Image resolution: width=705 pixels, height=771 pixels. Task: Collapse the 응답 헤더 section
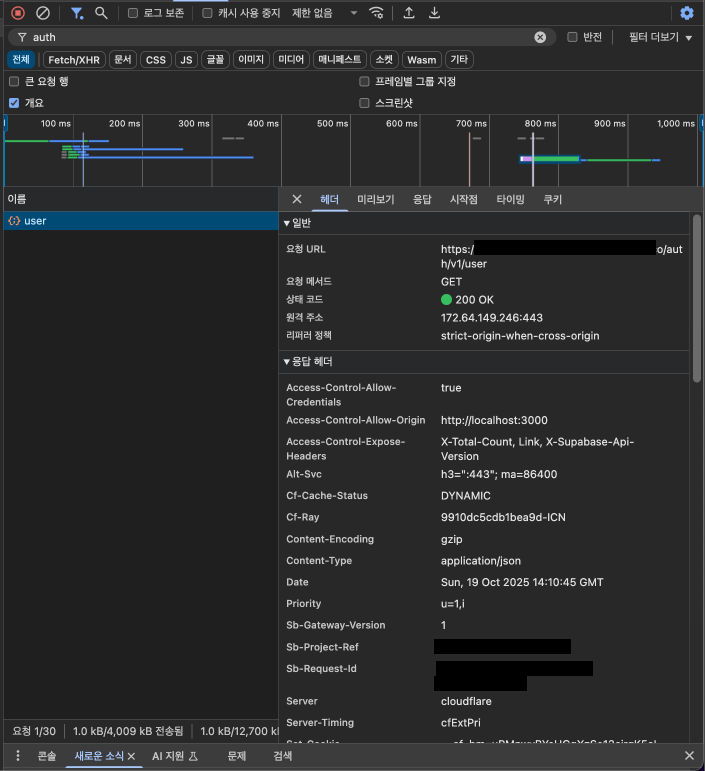309,362
